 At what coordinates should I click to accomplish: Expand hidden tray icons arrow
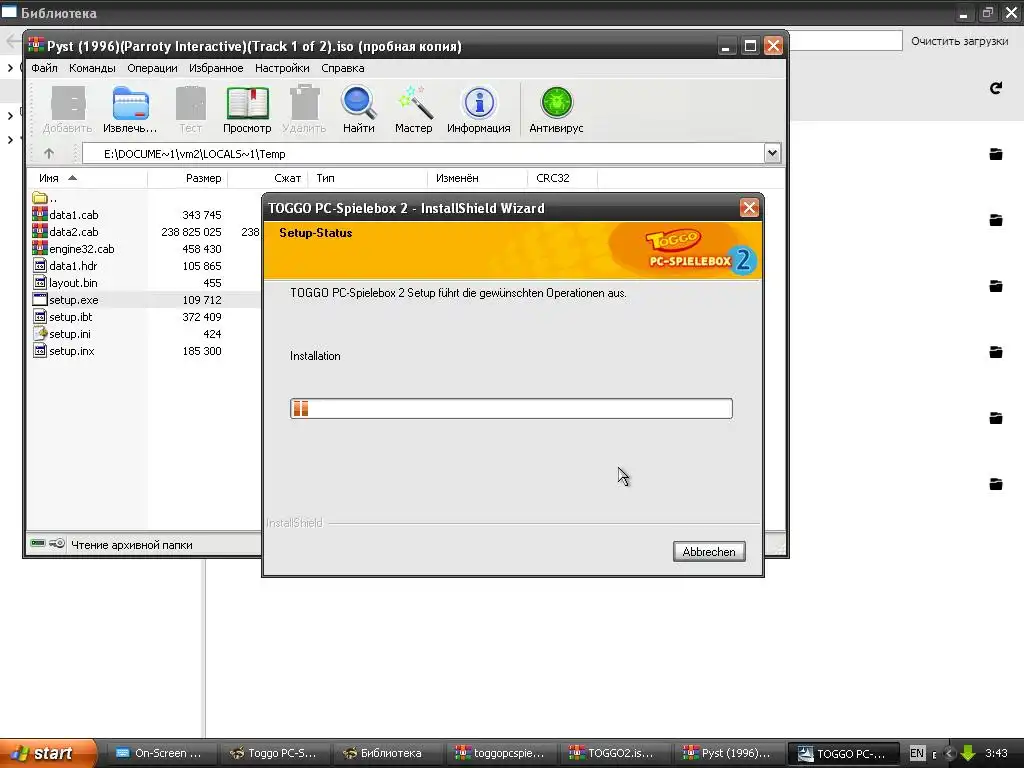(949, 753)
